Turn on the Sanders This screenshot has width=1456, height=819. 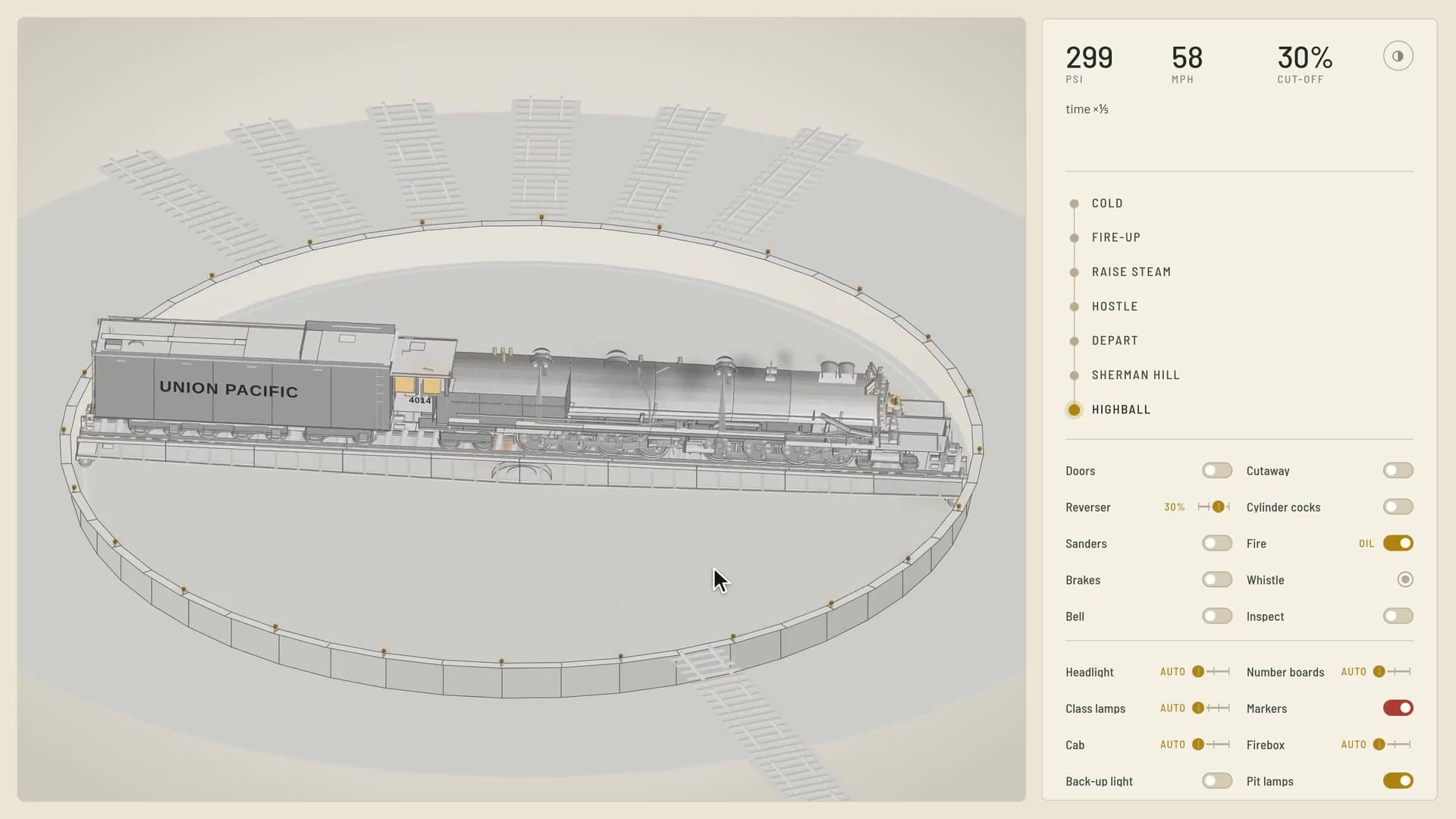point(1217,544)
